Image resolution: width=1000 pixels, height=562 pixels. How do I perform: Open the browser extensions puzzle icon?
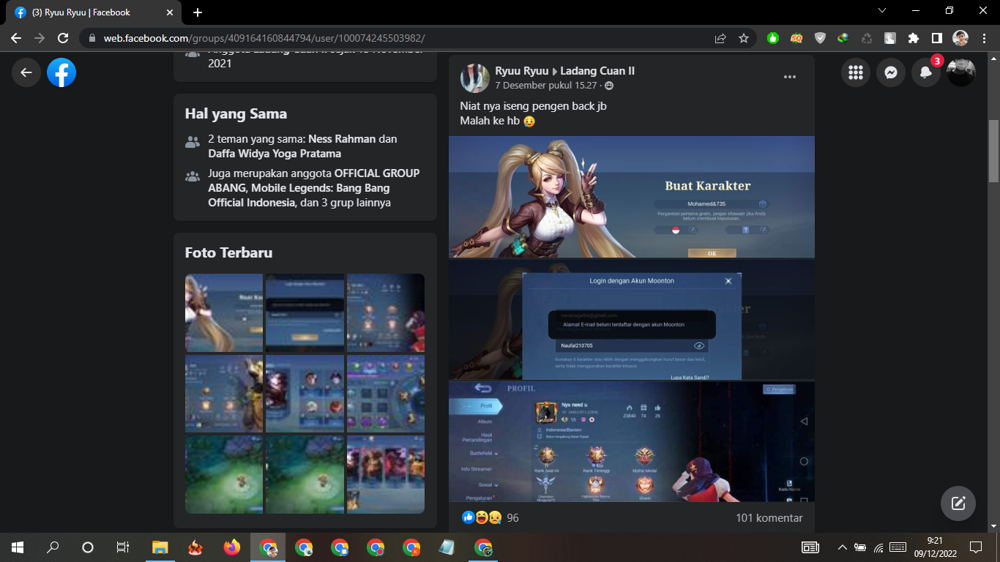click(x=913, y=38)
